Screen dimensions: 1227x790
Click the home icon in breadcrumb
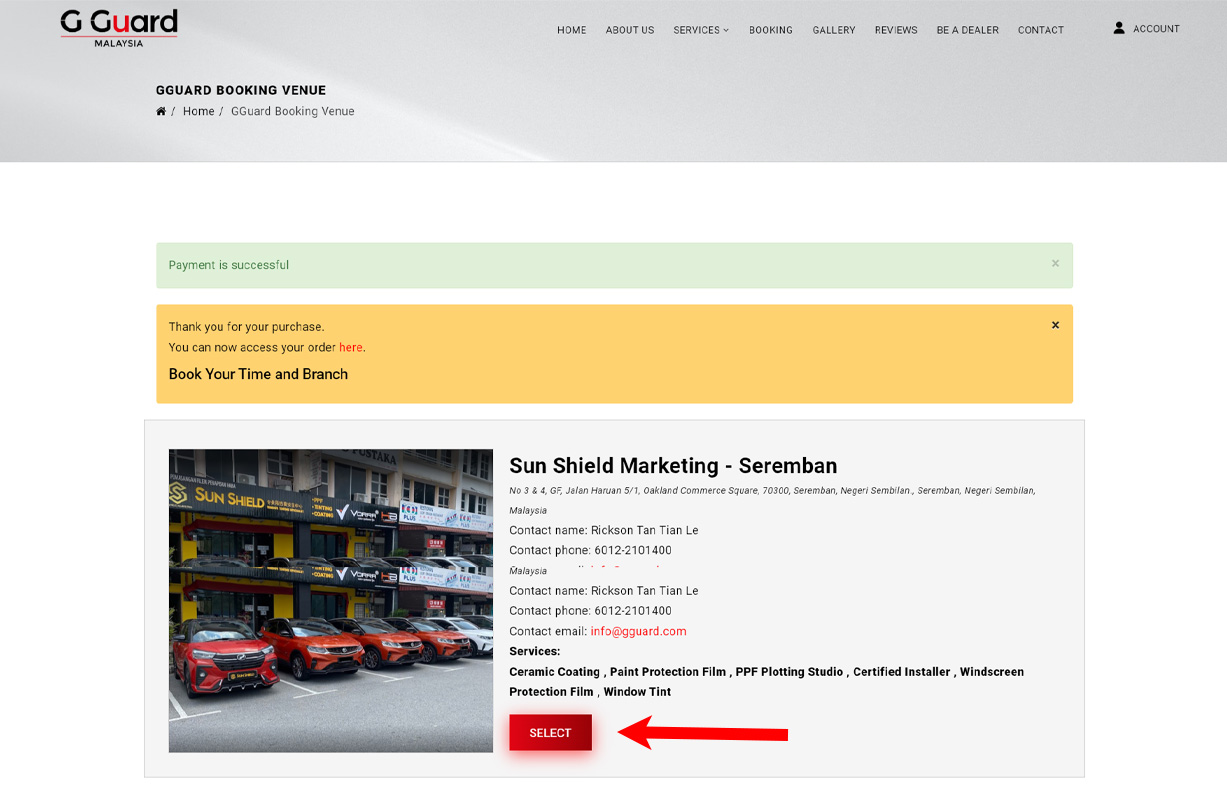pos(161,111)
